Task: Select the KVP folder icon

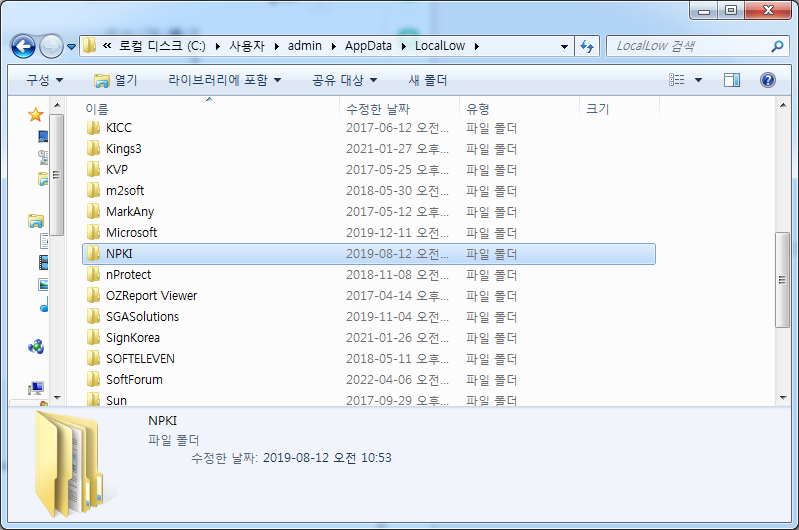Action: 93,169
